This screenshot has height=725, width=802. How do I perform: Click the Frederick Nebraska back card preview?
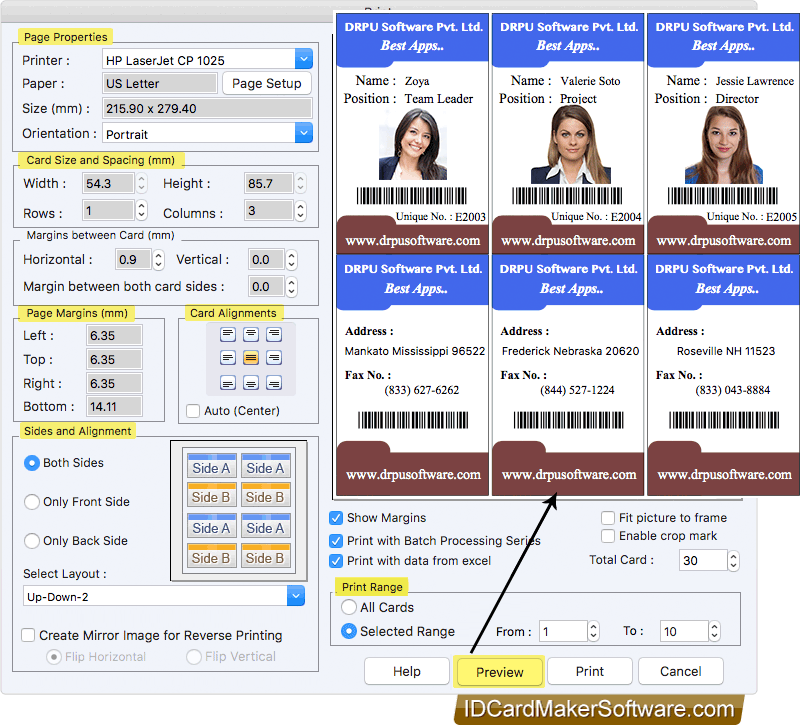coord(568,376)
